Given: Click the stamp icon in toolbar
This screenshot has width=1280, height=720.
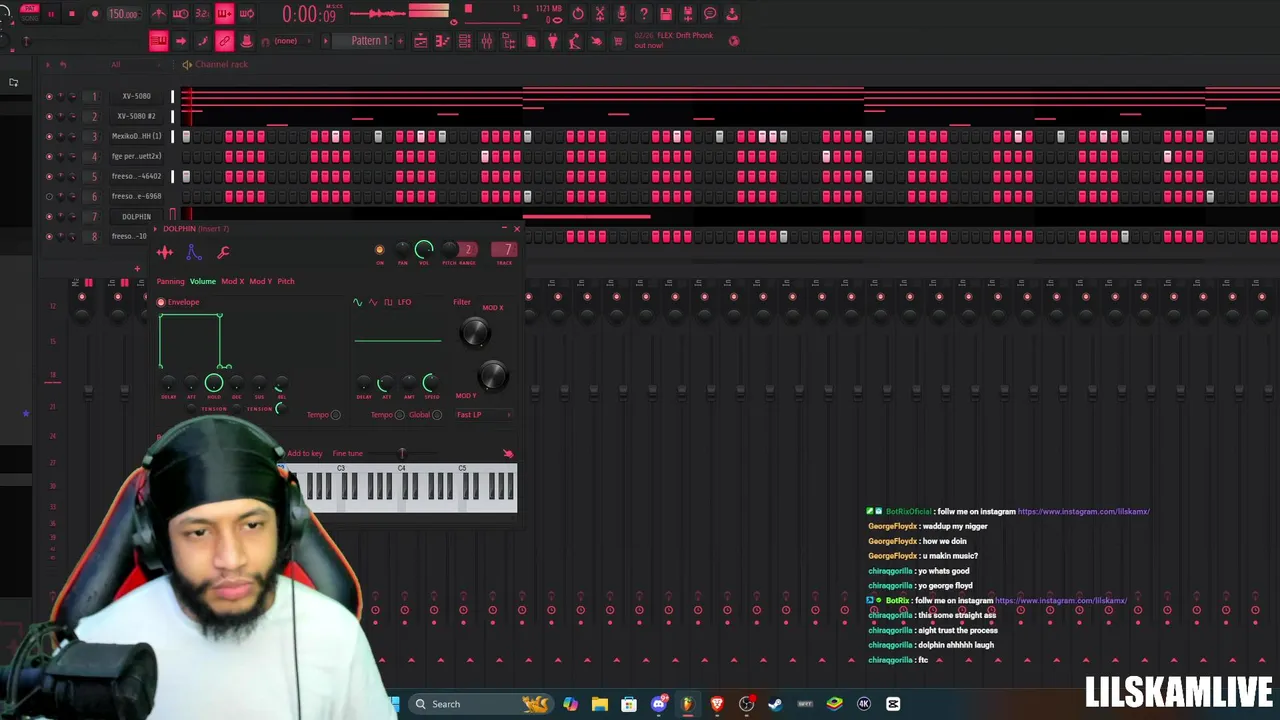Looking at the screenshot, I should [x=246, y=41].
